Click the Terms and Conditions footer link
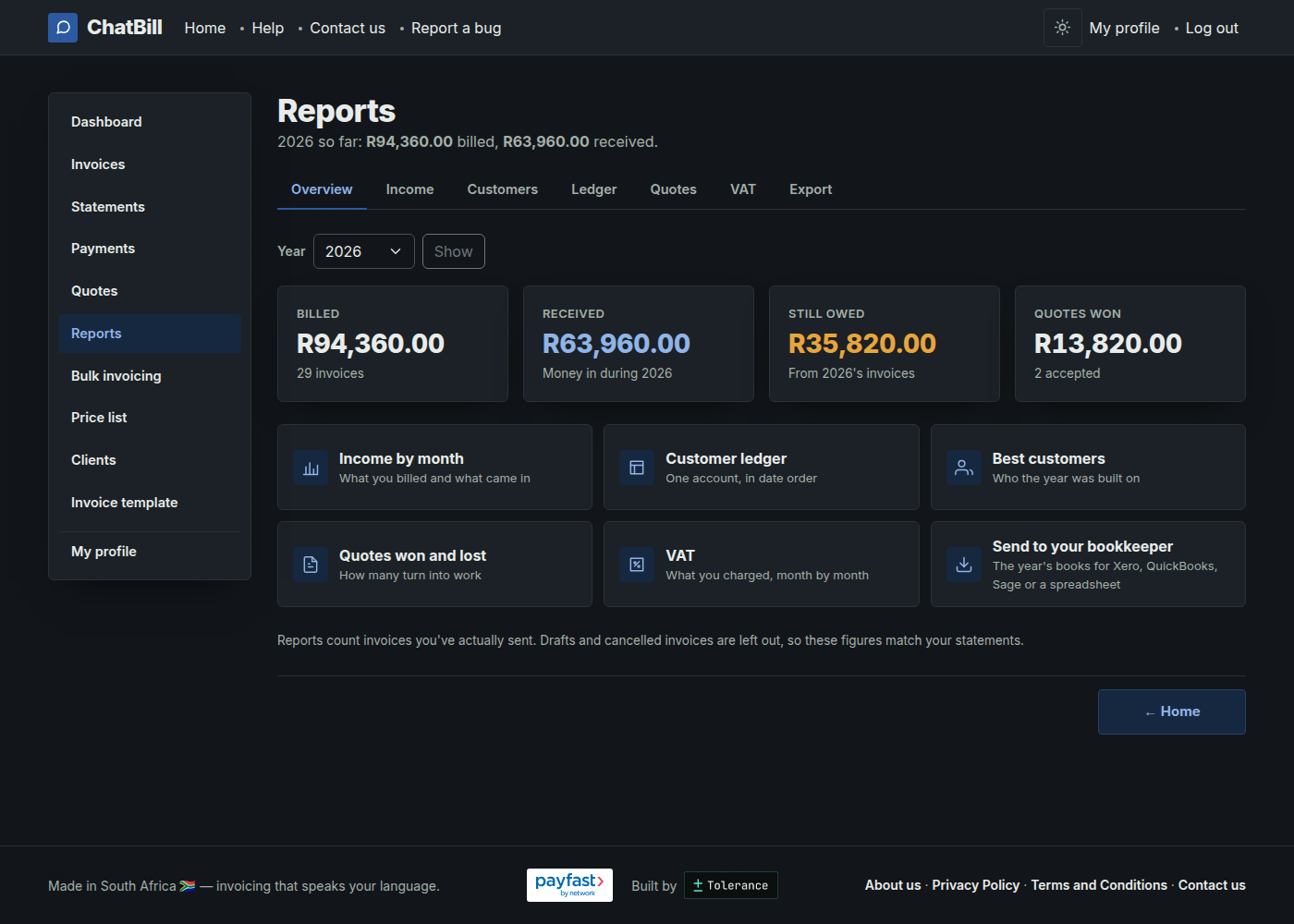 click(x=1099, y=885)
